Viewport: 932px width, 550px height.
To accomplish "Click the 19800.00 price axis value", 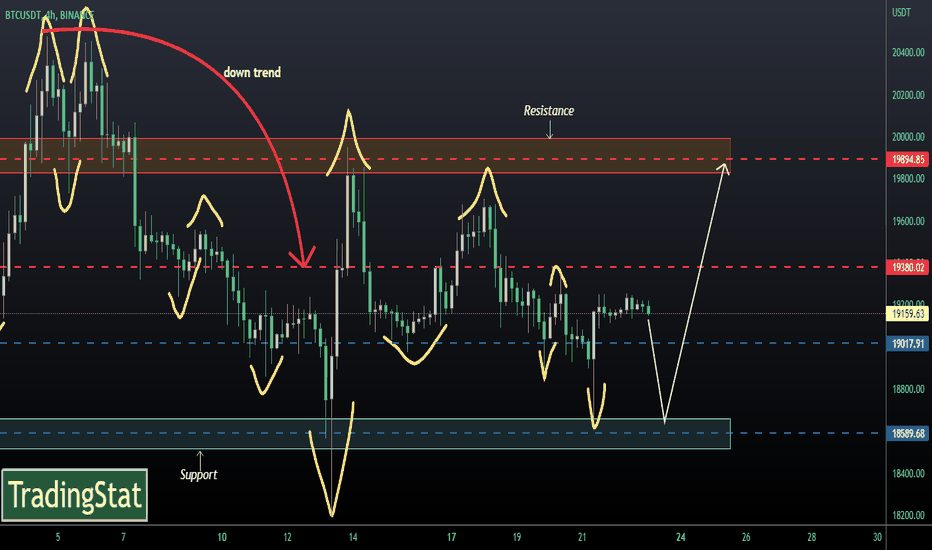I will tap(908, 179).
